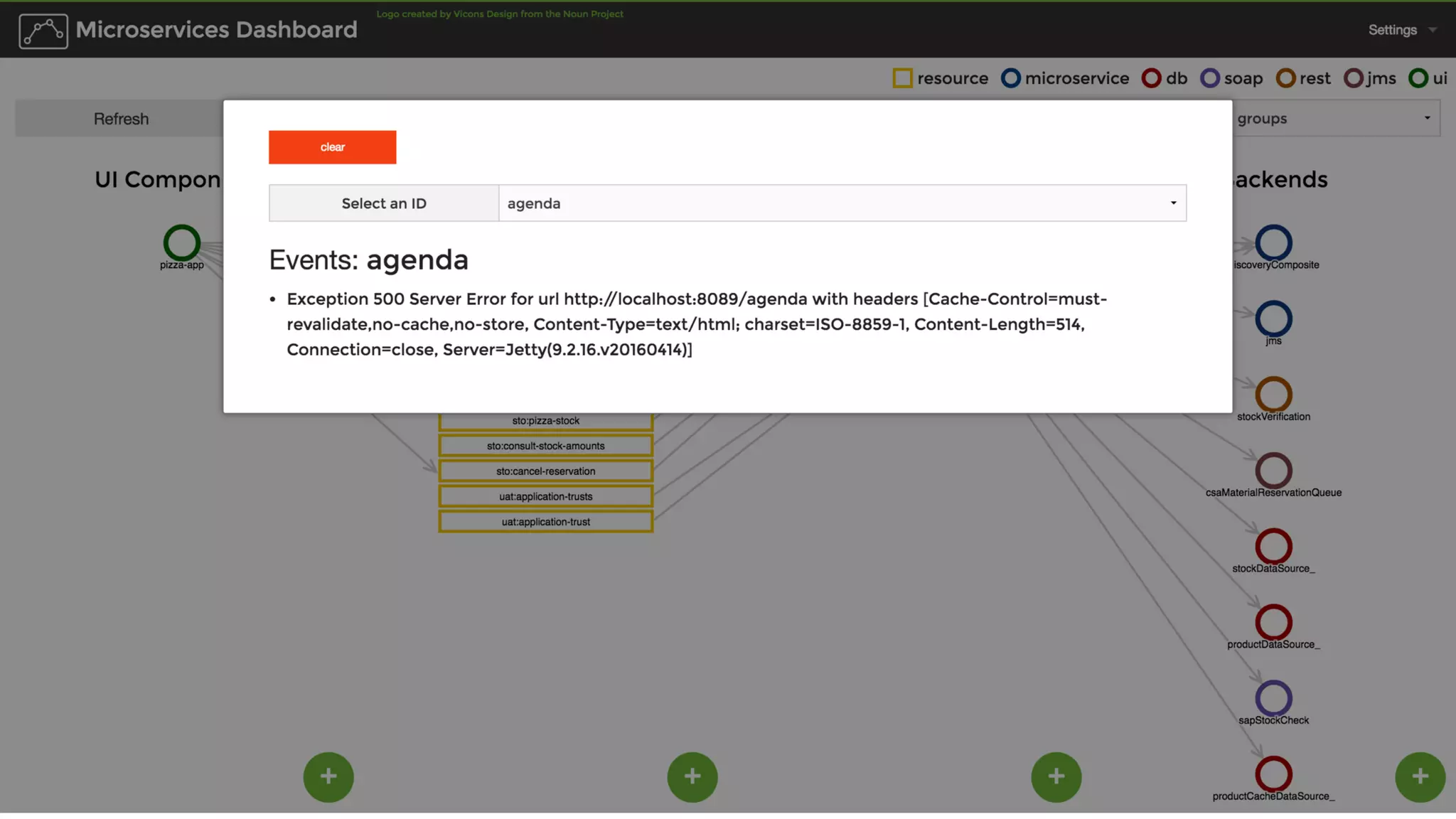Click the Refresh button

pyautogui.click(x=121, y=119)
